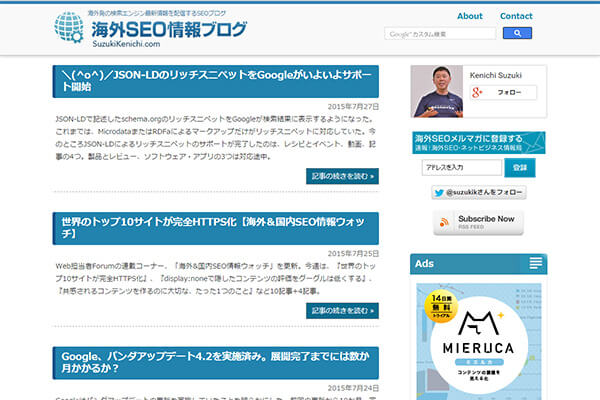Image resolution: width=600 pixels, height=400 pixels.
Task: Click the 海外SEOメルマガに登録する banner
Action: click(478, 142)
